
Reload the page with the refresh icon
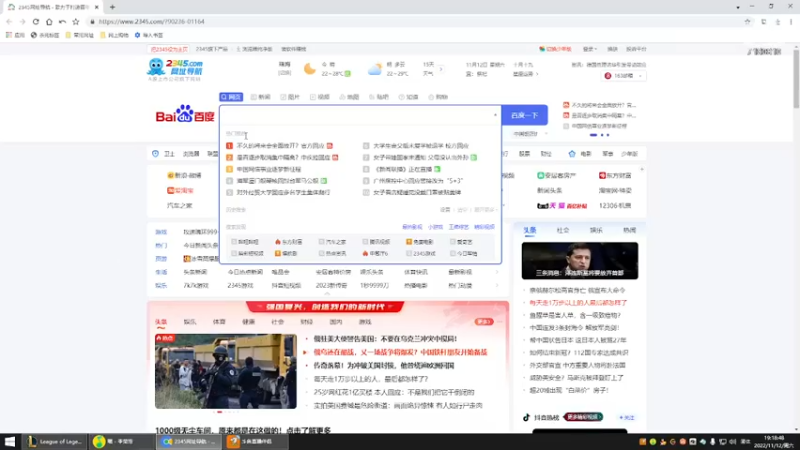[36, 21]
